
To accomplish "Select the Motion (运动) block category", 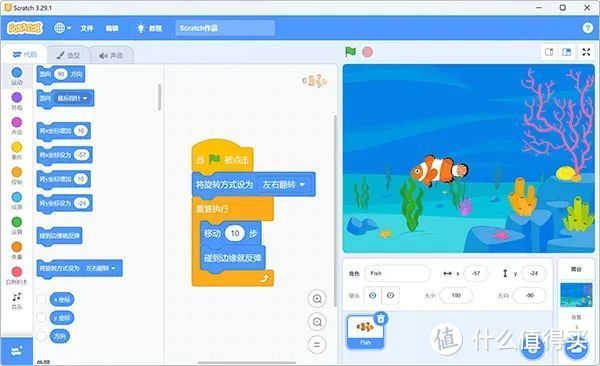I will [16, 76].
